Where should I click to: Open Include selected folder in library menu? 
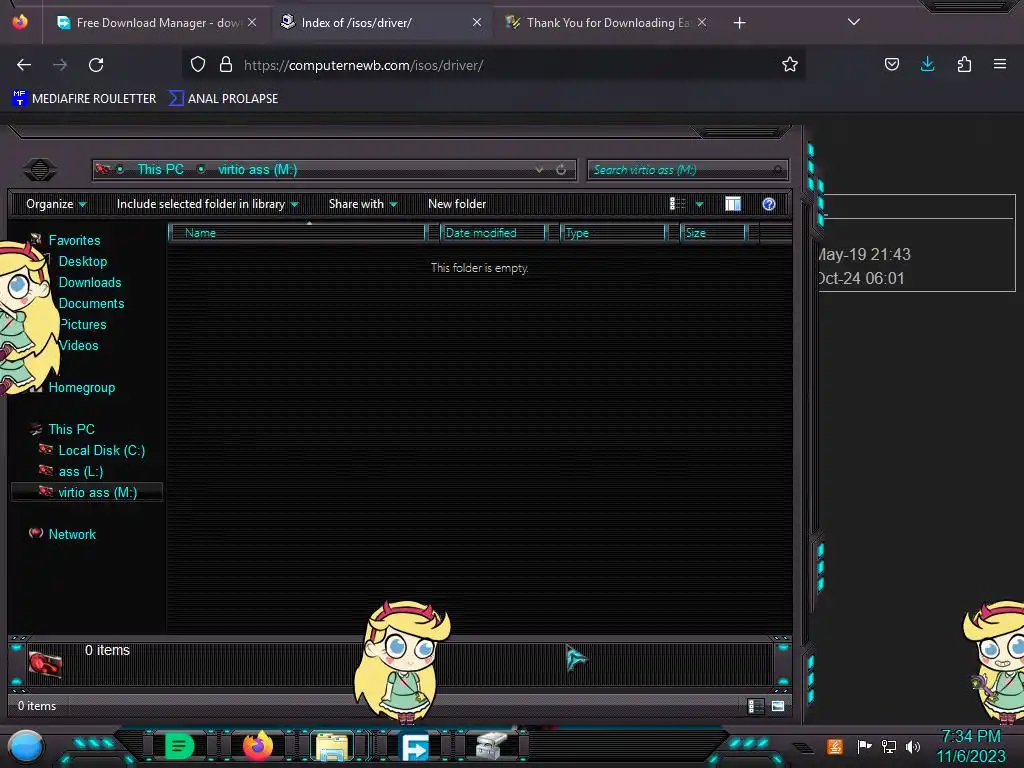coord(208,204)
